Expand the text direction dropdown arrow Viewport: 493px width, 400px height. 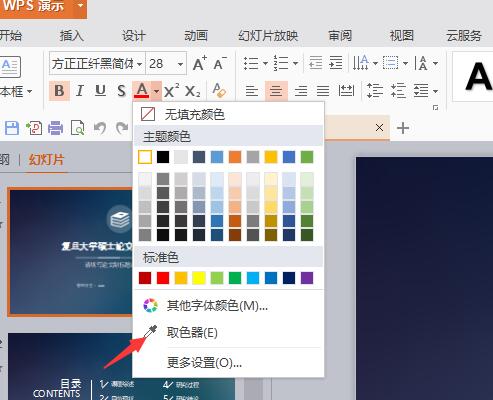pos(375,63)
